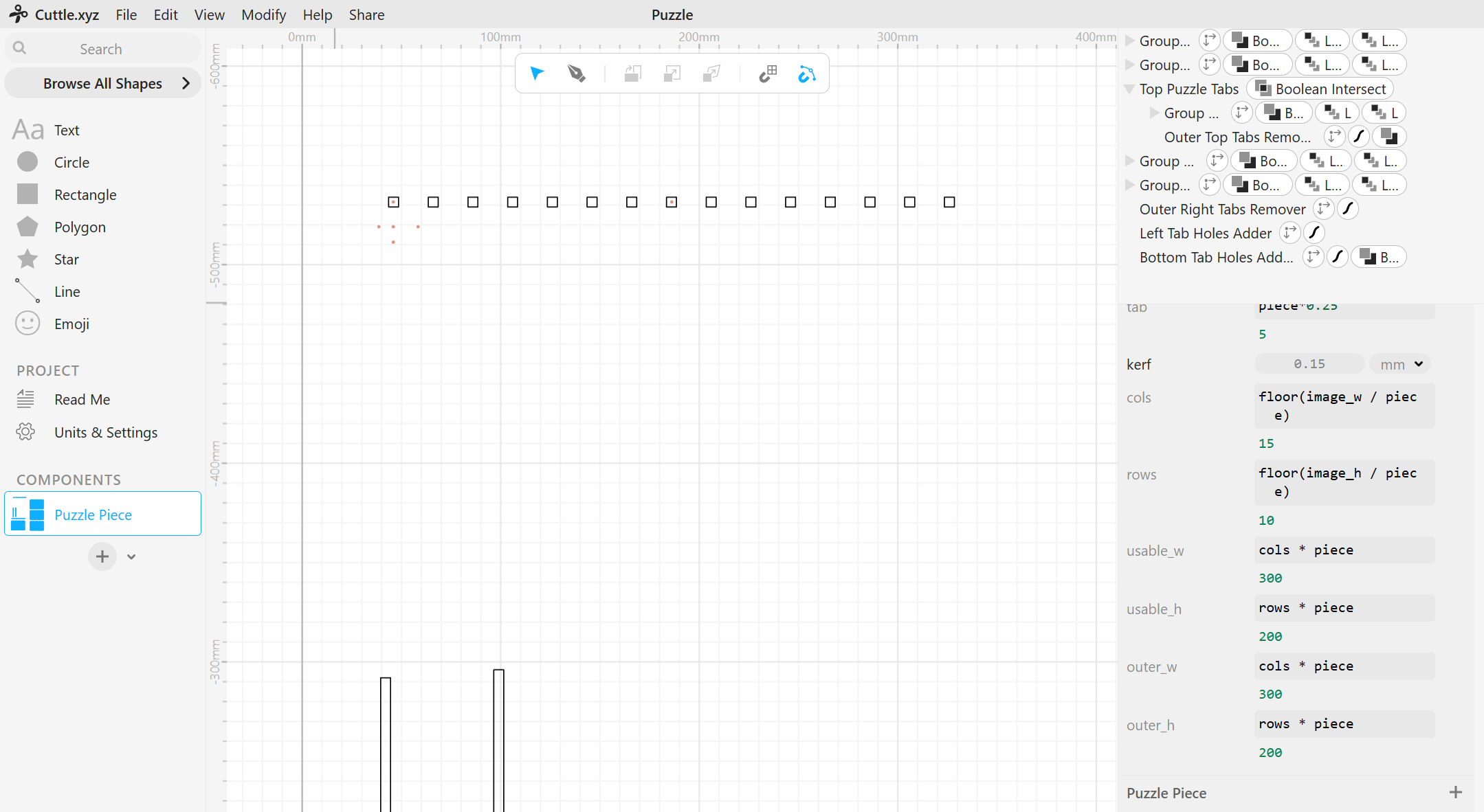Edit the rows expression field
Image resolution: width=1484 pixels, height=812 pixels.
click(x=1344, y=482)
